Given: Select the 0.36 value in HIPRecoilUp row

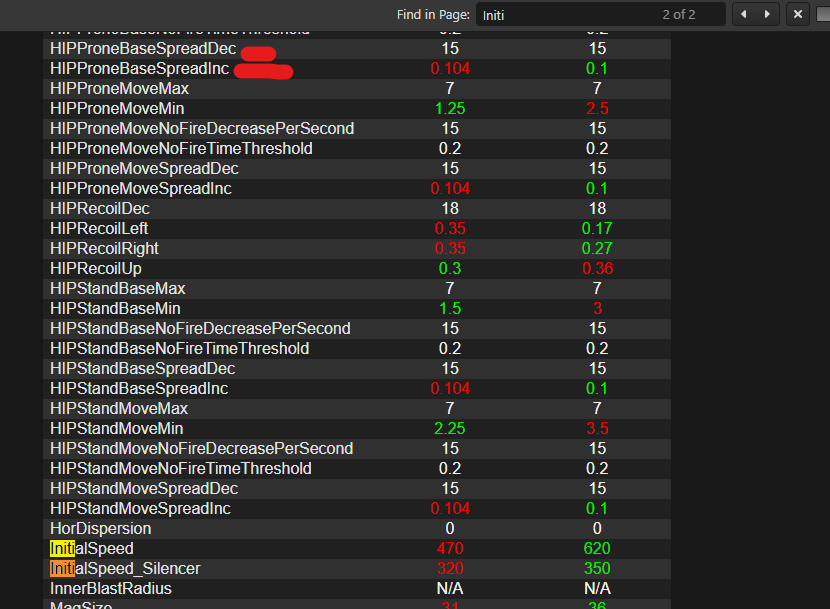Looking at the screenshot, I should [598, 268].
